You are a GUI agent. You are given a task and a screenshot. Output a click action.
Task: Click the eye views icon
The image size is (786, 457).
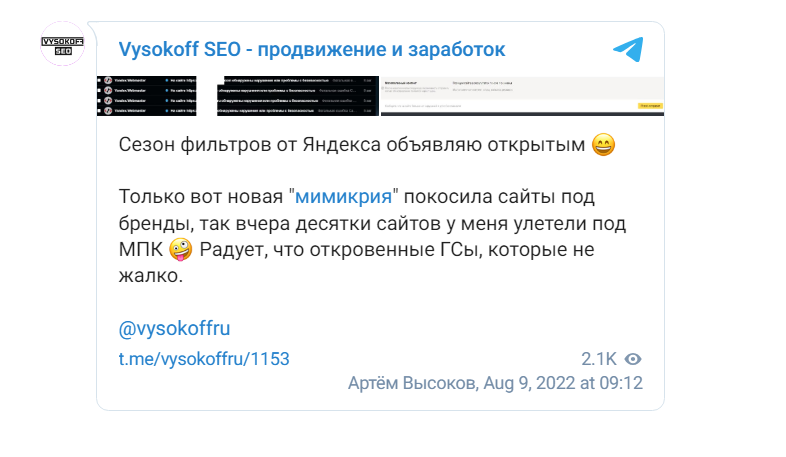click(633, 359)
